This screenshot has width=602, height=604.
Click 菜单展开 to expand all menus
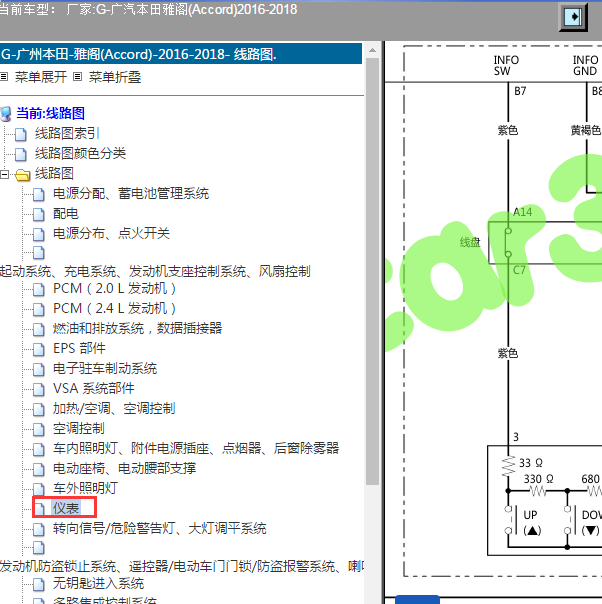[x=40, y=77]
